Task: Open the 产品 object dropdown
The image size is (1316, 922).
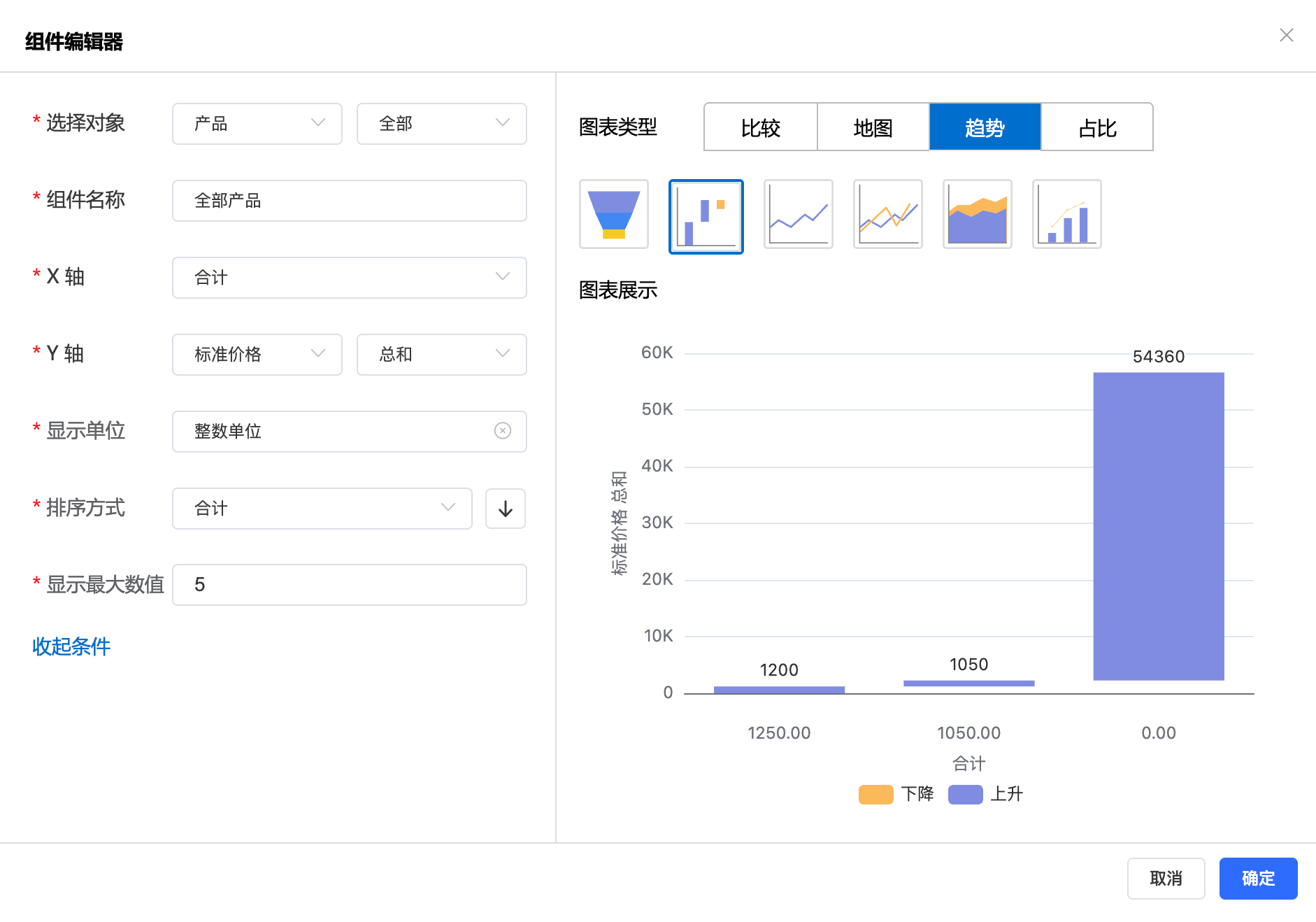Action: tap(257, 124)
